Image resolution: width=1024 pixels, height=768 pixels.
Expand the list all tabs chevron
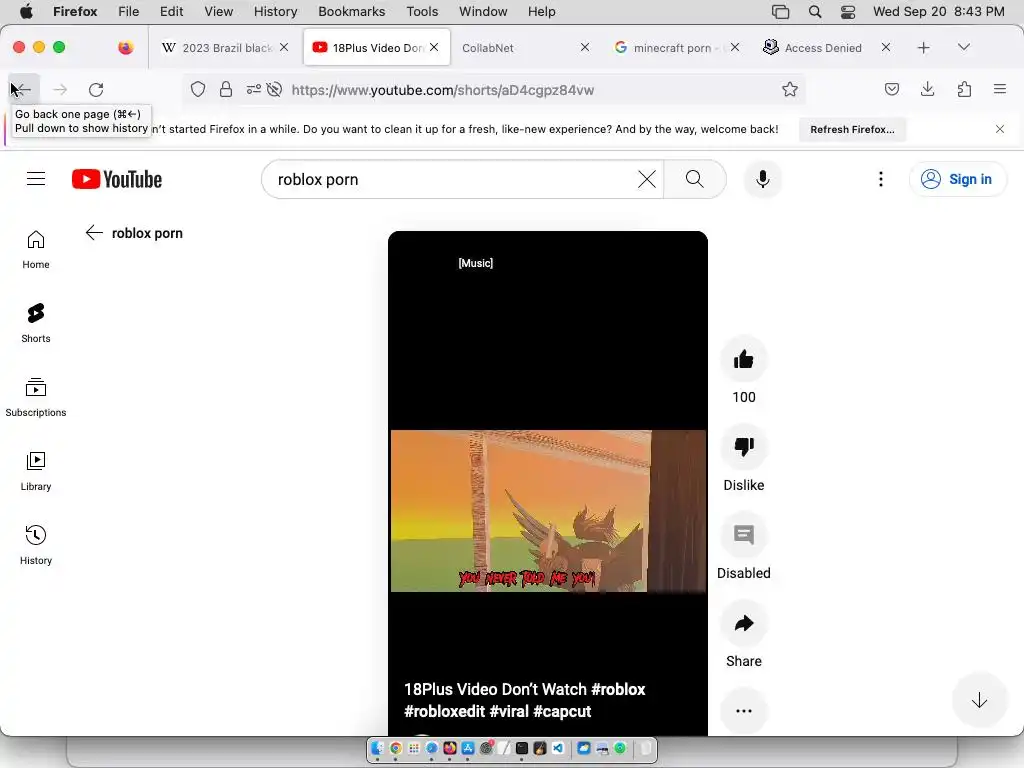[963, 47]
